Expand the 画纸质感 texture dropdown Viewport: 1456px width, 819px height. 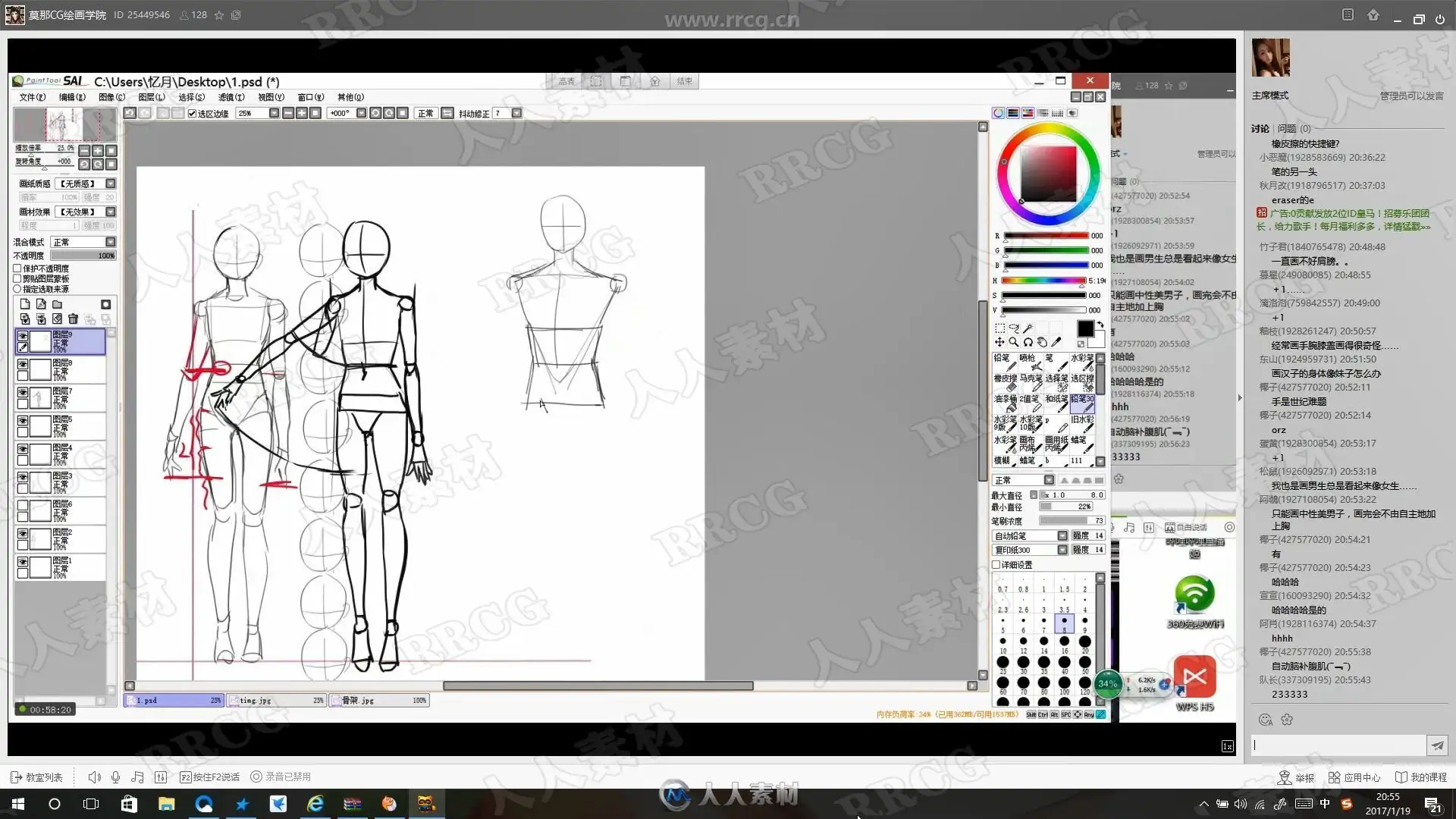pyautogui.click(x=111, y=184)
